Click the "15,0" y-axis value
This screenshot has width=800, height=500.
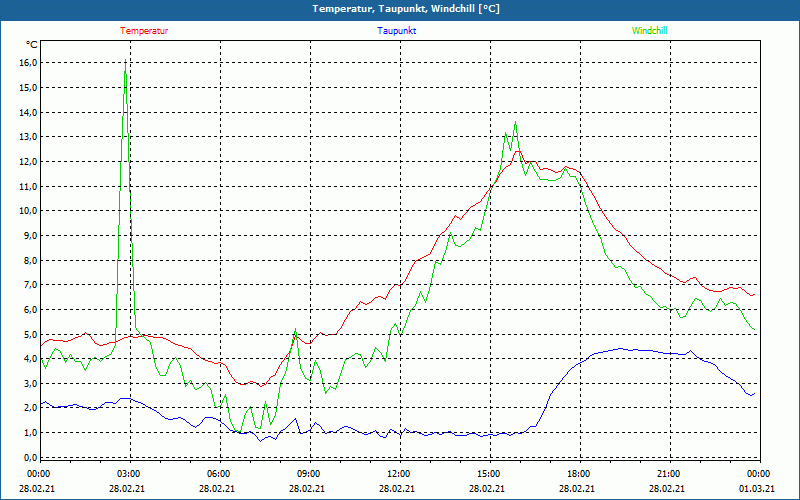[29, 87]
